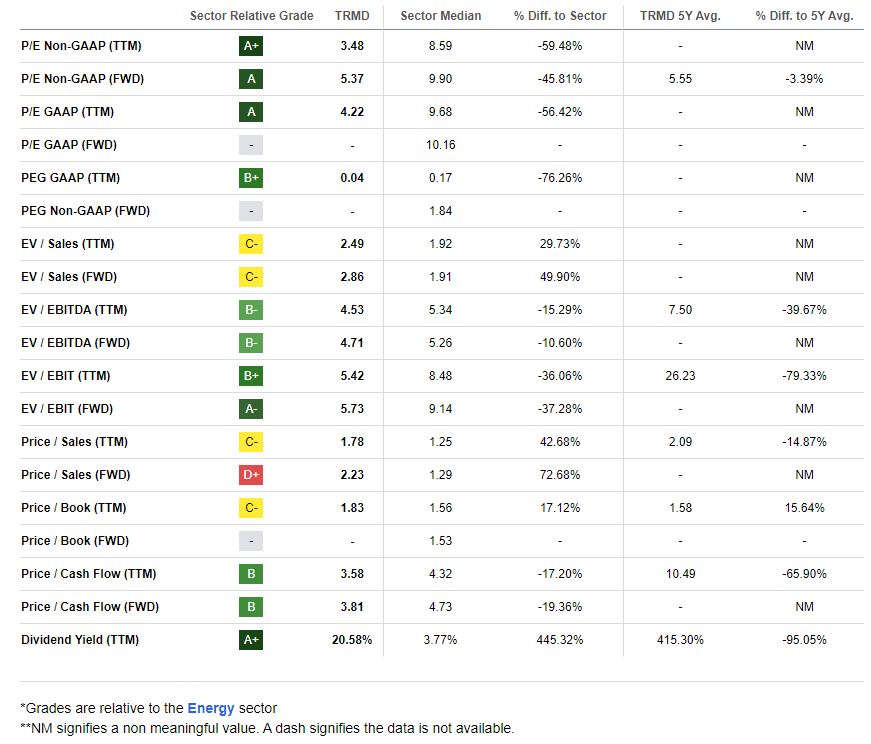Click the 5.55 five-year average for P/E Non-GAAP (FWD)

tap(680, 79)
